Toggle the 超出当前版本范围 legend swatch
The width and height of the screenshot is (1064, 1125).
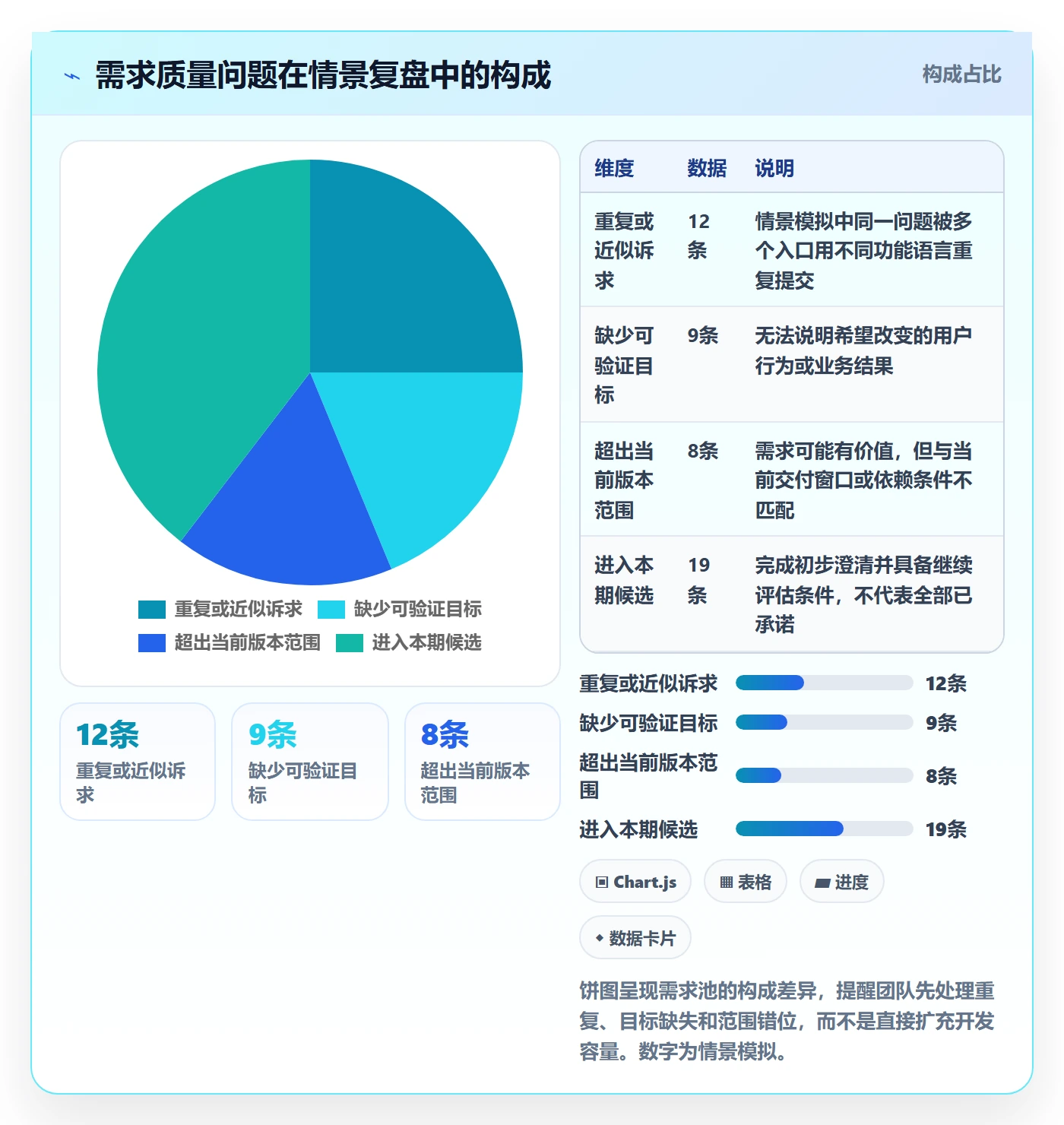coord(152,643)
